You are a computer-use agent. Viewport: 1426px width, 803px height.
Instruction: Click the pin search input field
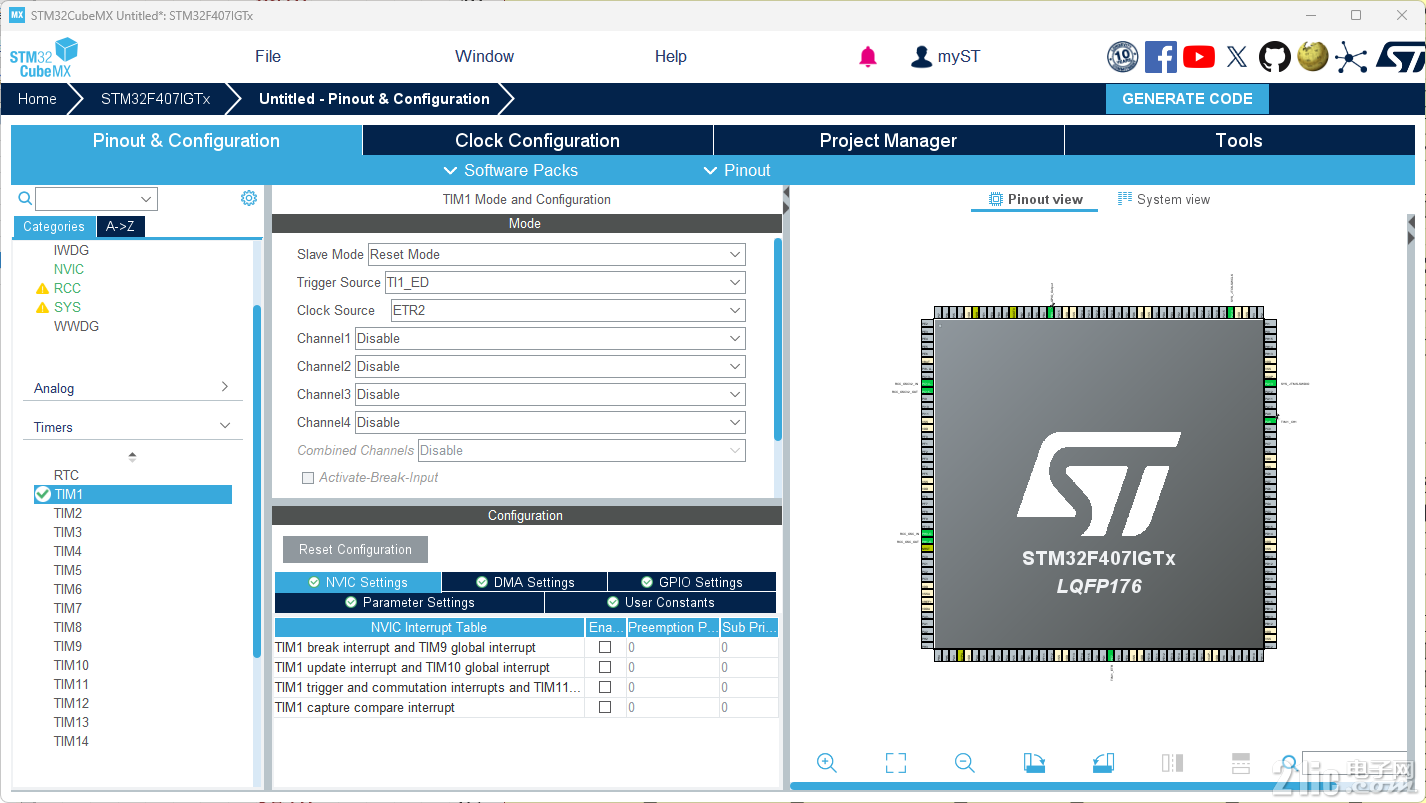click(x=1354, y=764)
